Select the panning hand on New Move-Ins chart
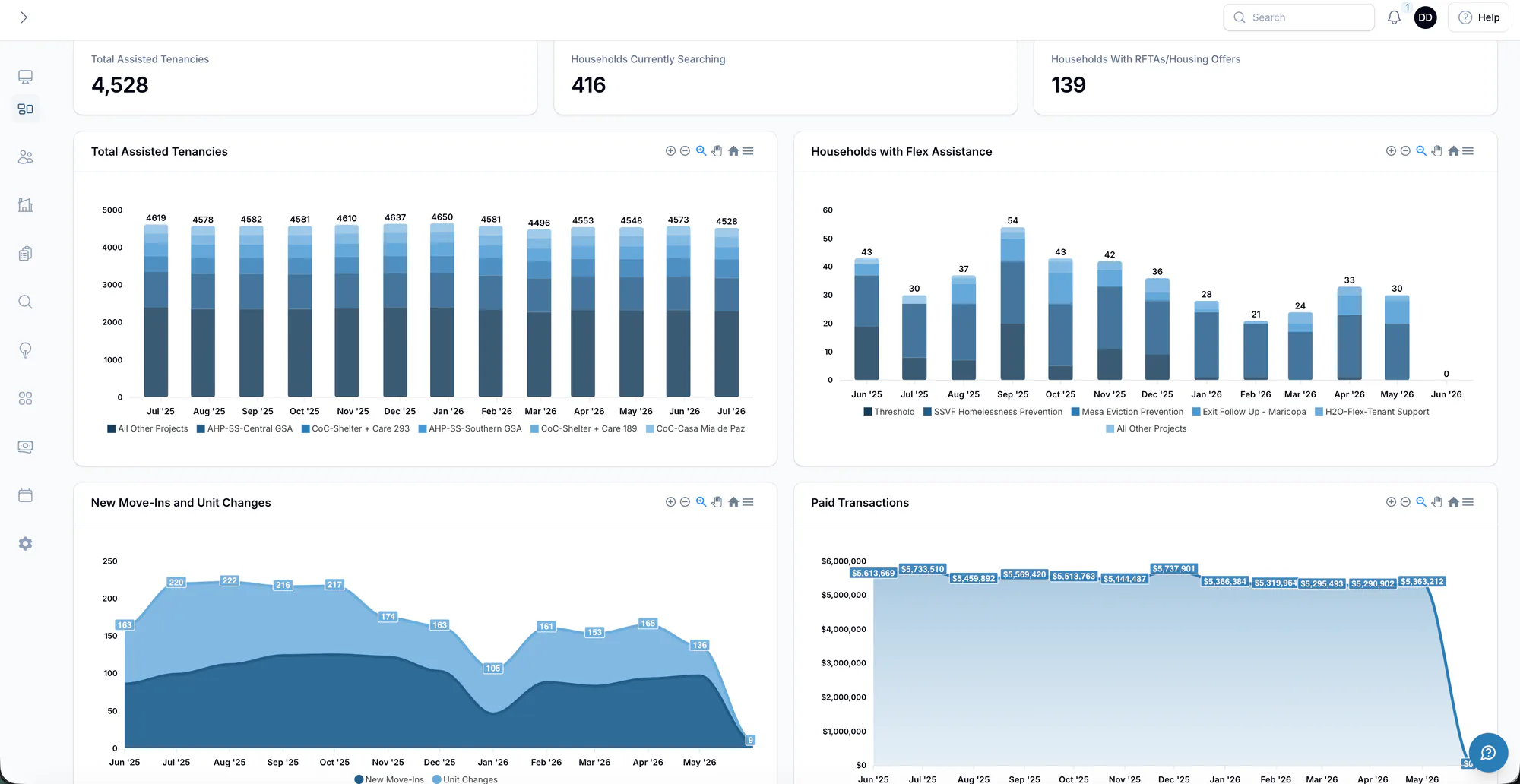1520x784 pixels. pos(717,502)
